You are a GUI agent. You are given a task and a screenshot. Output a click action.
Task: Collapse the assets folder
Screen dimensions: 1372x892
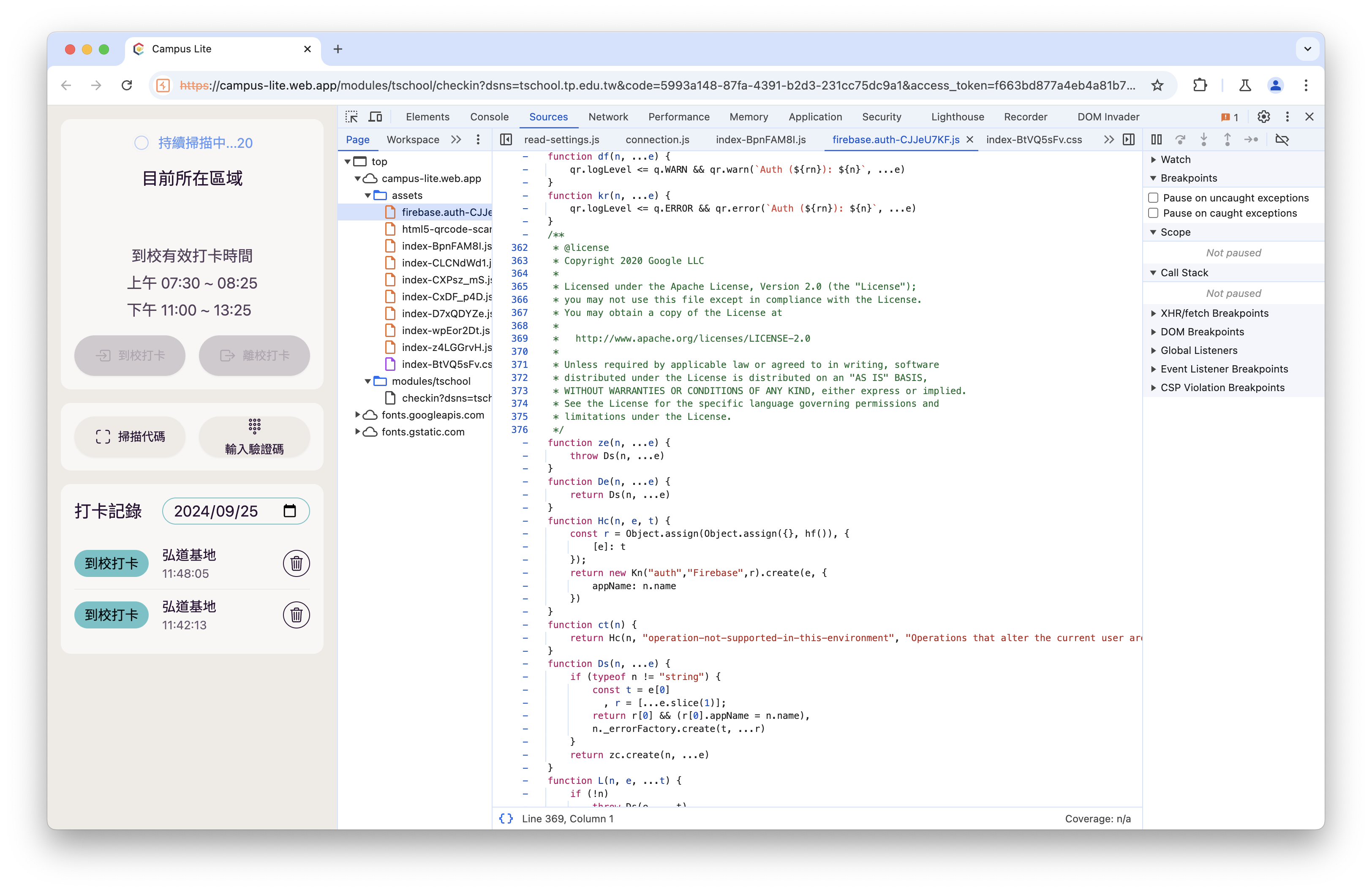click(x=368, y=196)
